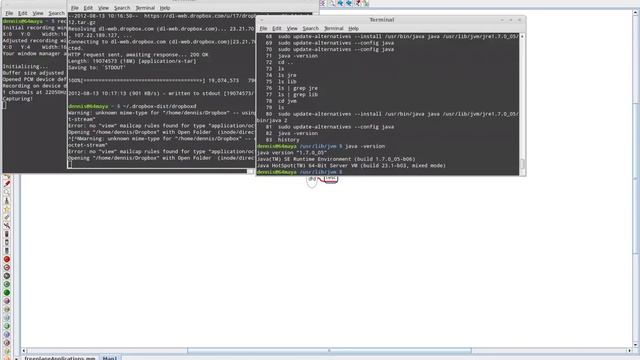
Task: Select bright green circle icon in icon bar
Action: click(x=7, y=293)
